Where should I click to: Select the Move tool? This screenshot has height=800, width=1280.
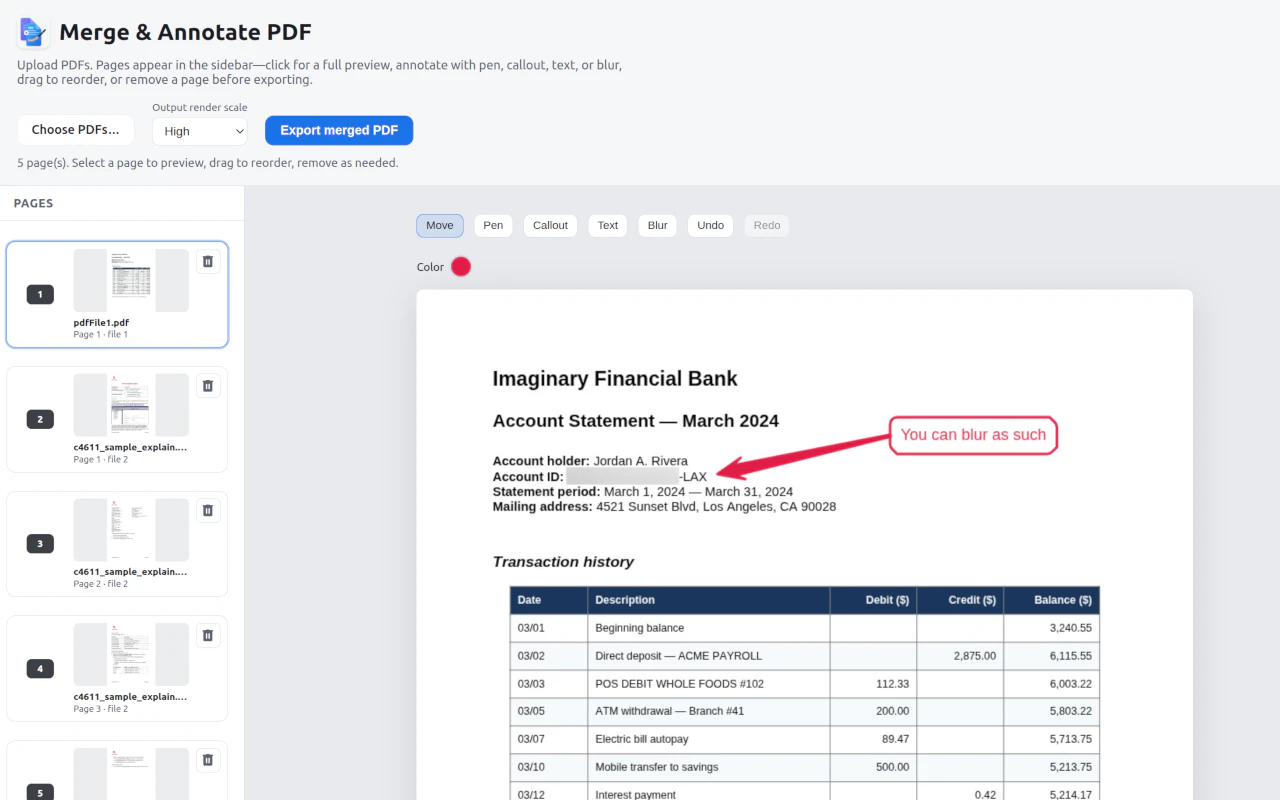pos(439,225)
